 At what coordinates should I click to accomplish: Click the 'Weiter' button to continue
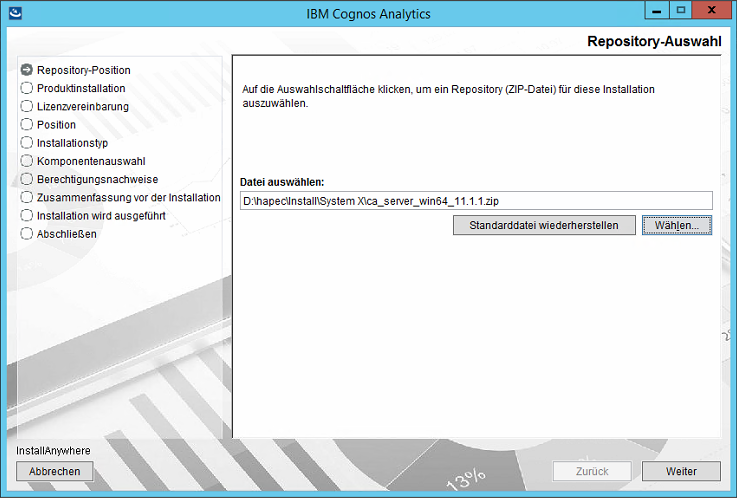682,471
